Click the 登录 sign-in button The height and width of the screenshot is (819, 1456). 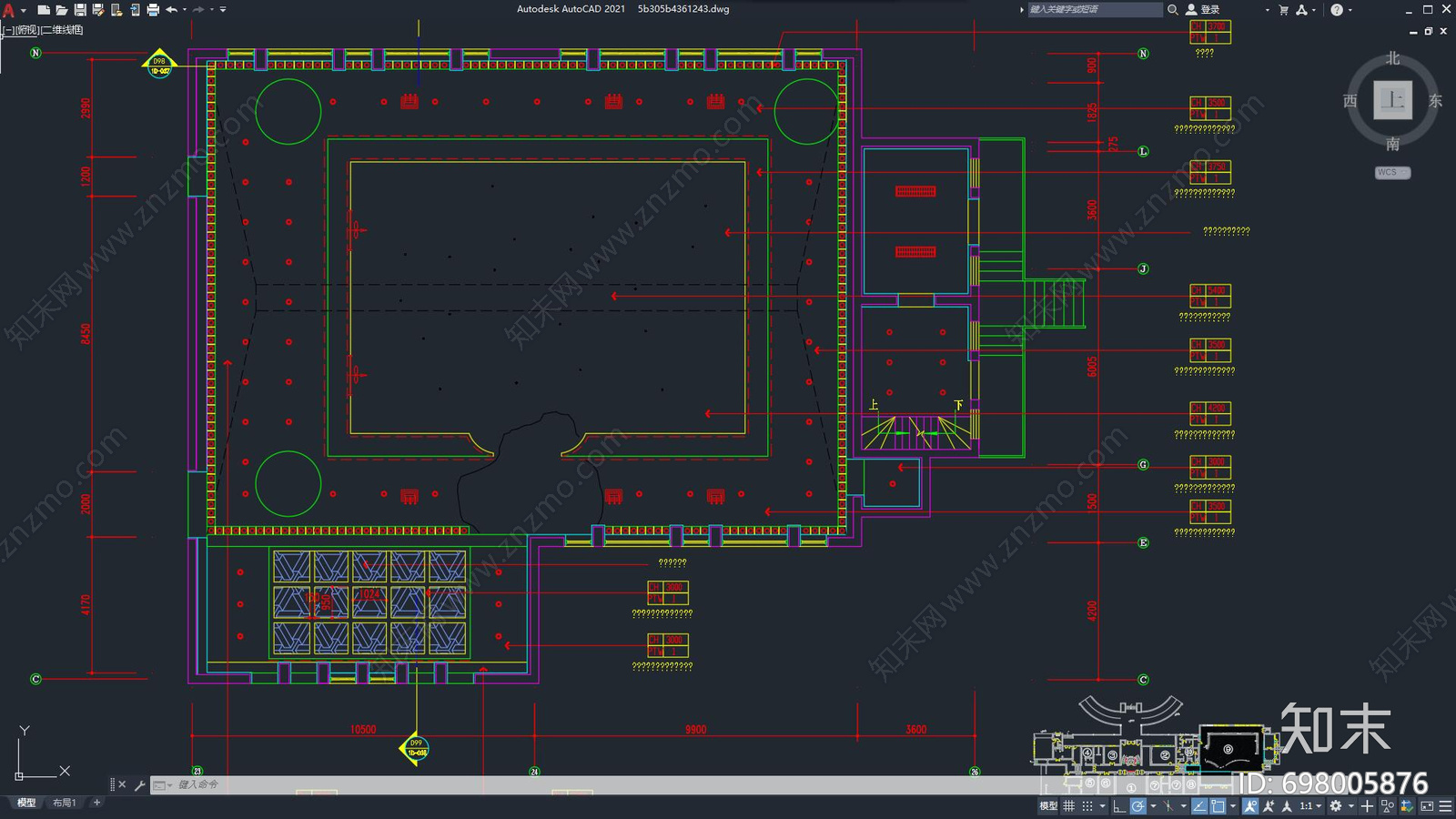tap(1203, 9)
